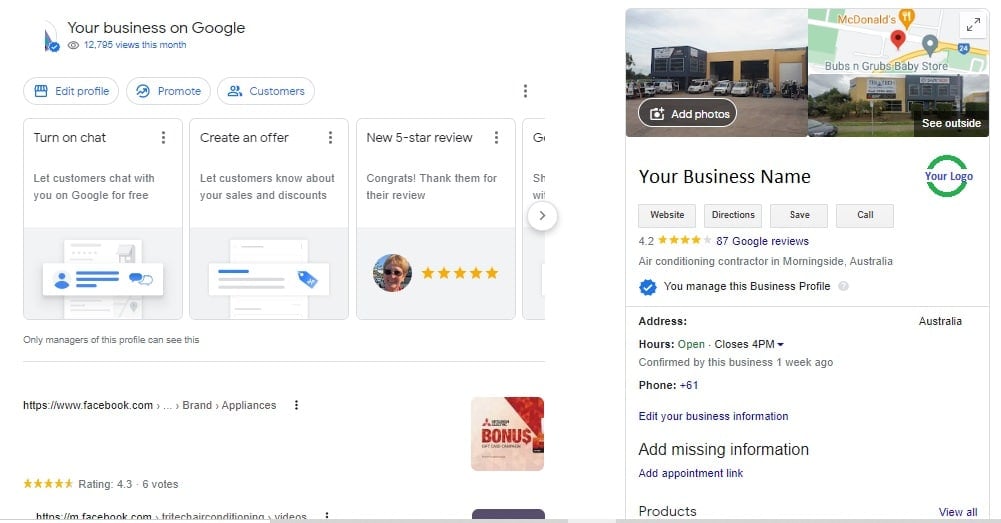Click the Your business on Google heading
Image resolution: width=1001 pixels, height=523 pixels.
156,27
